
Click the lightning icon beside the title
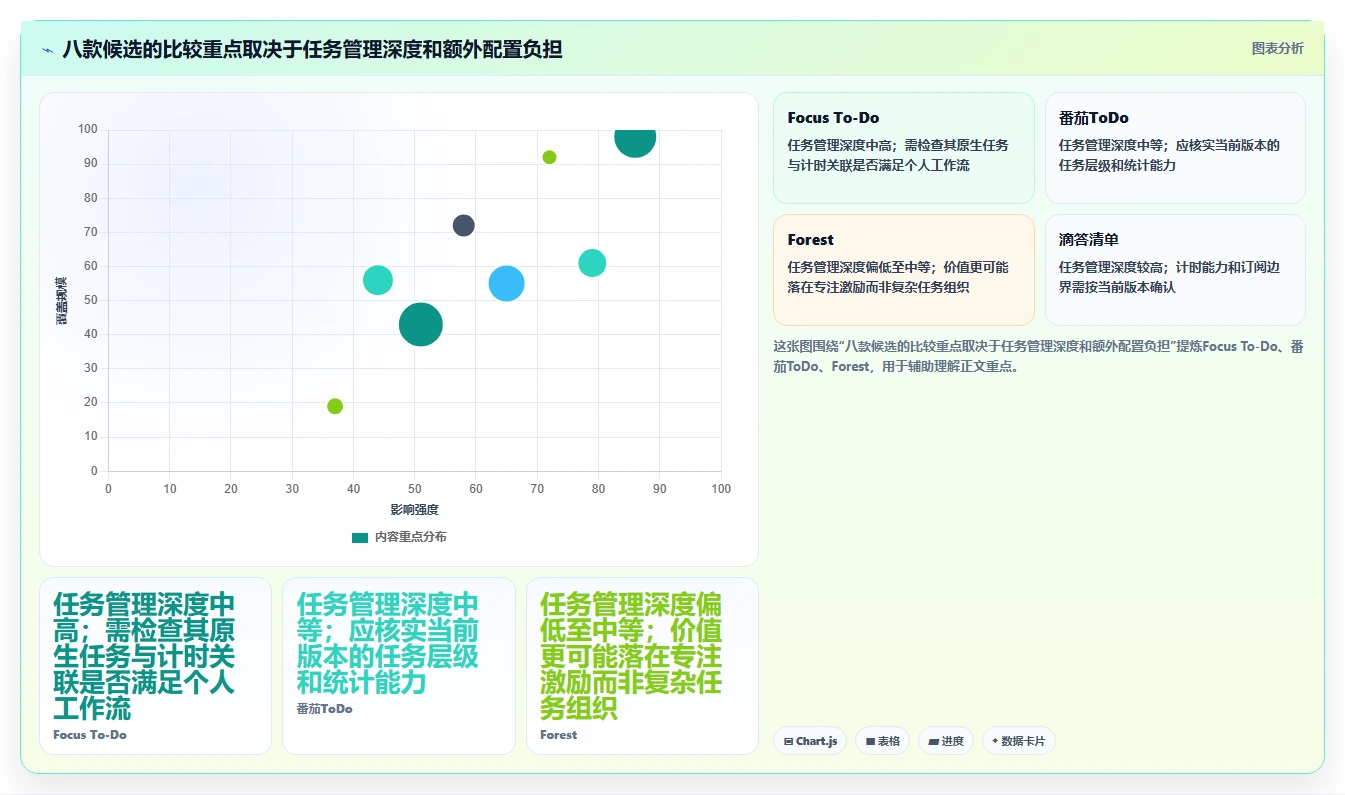click(x=47, y=49)
